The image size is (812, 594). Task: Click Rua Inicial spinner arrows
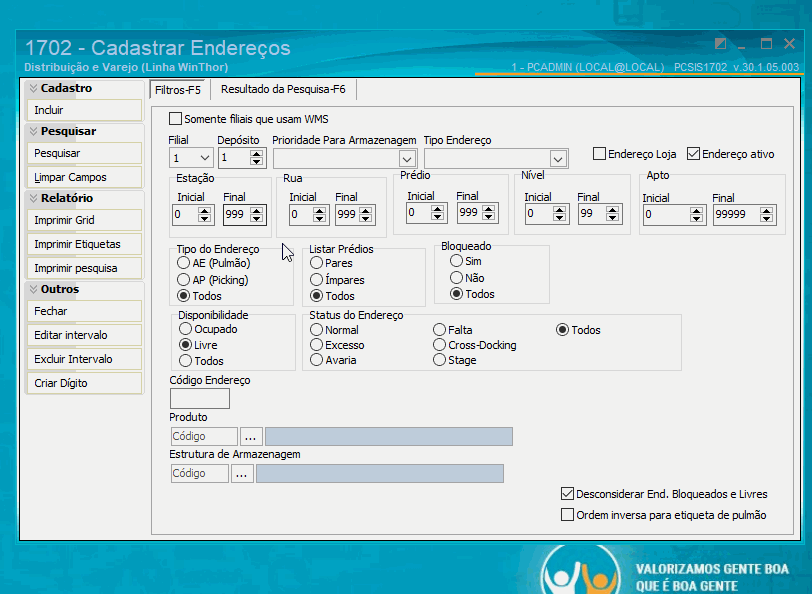click(x=320, y=214)
